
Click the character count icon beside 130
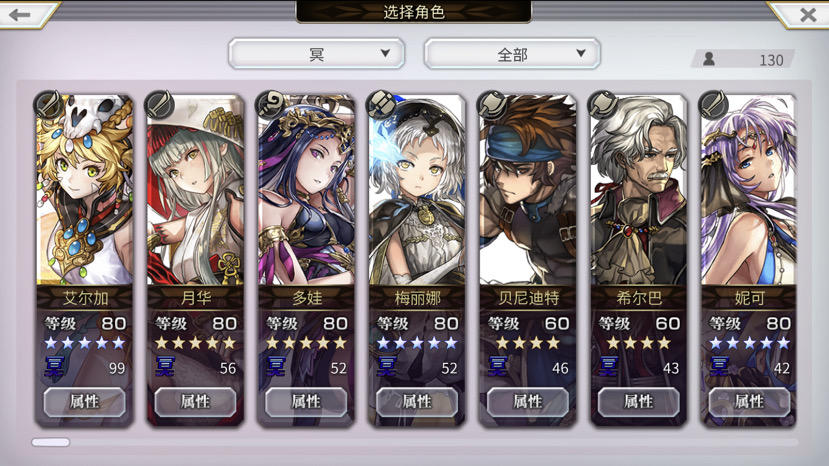coord(709,59)
